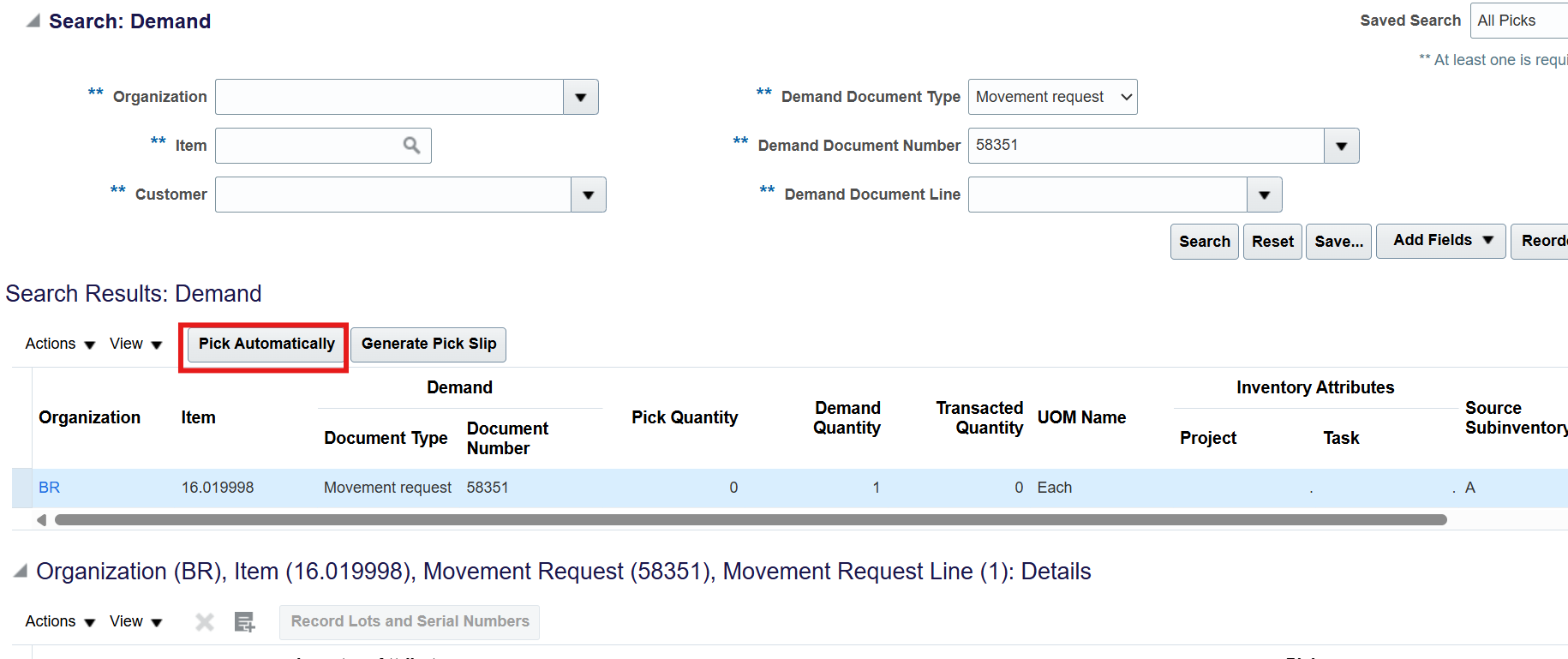The height and width of the screenshot is (659, 1568).
Task: Open the Organization dropdown arrow
Action: click(580, 98)
